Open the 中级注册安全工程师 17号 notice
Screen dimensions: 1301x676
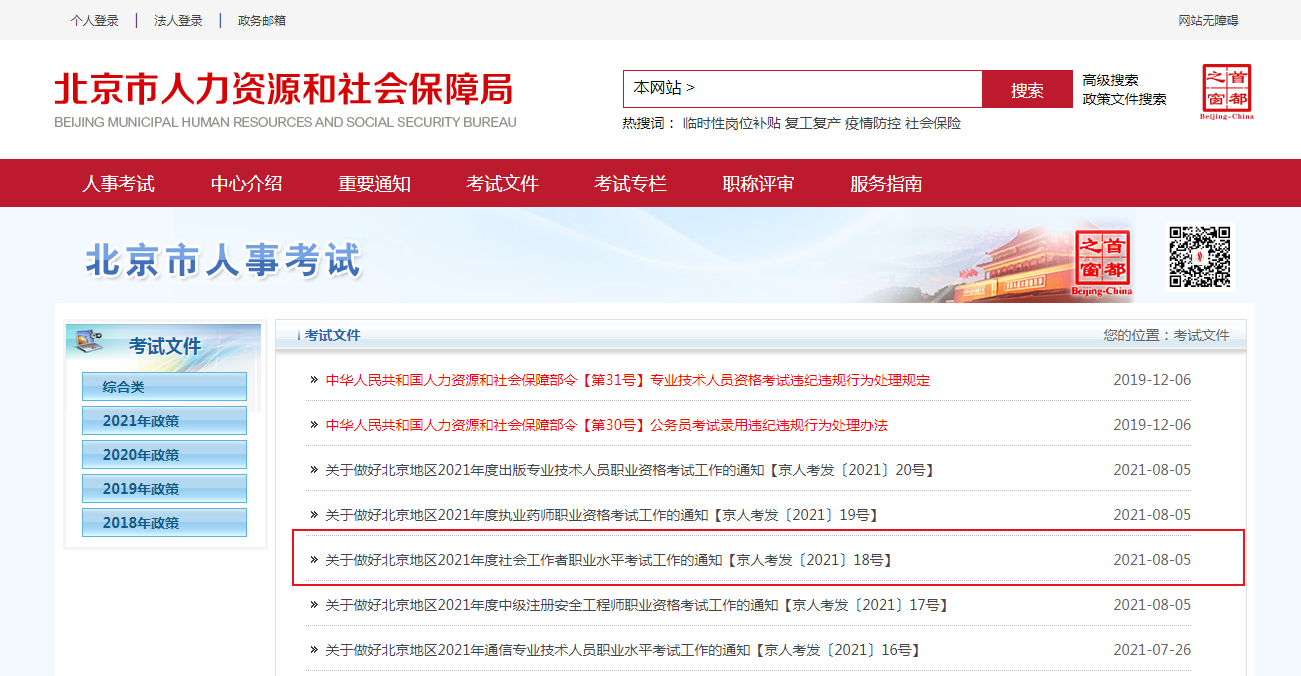[637, 605]
